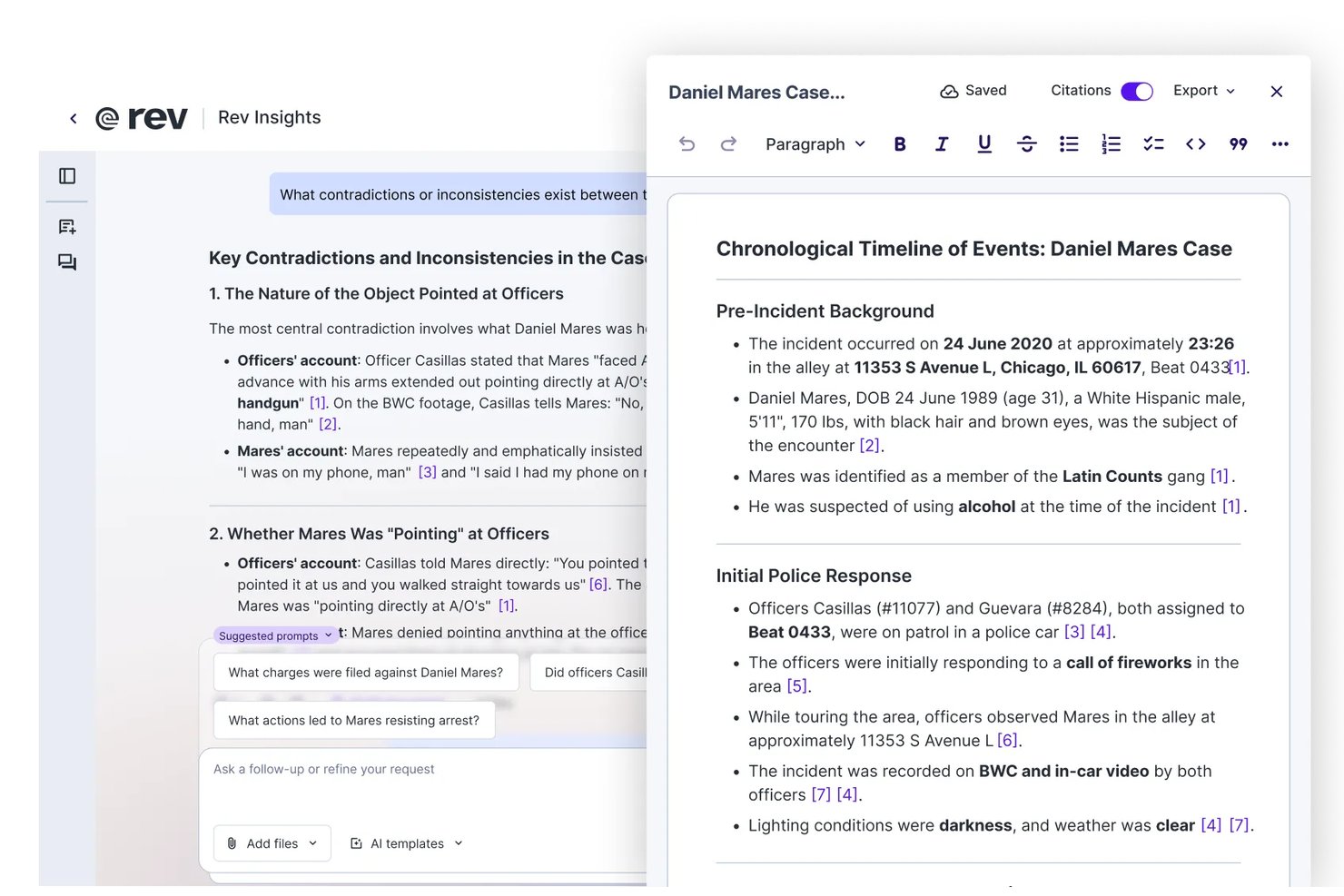
Task: Click the Initial Police Response heading
Action: pyautogui.click(x=814, y=576)
